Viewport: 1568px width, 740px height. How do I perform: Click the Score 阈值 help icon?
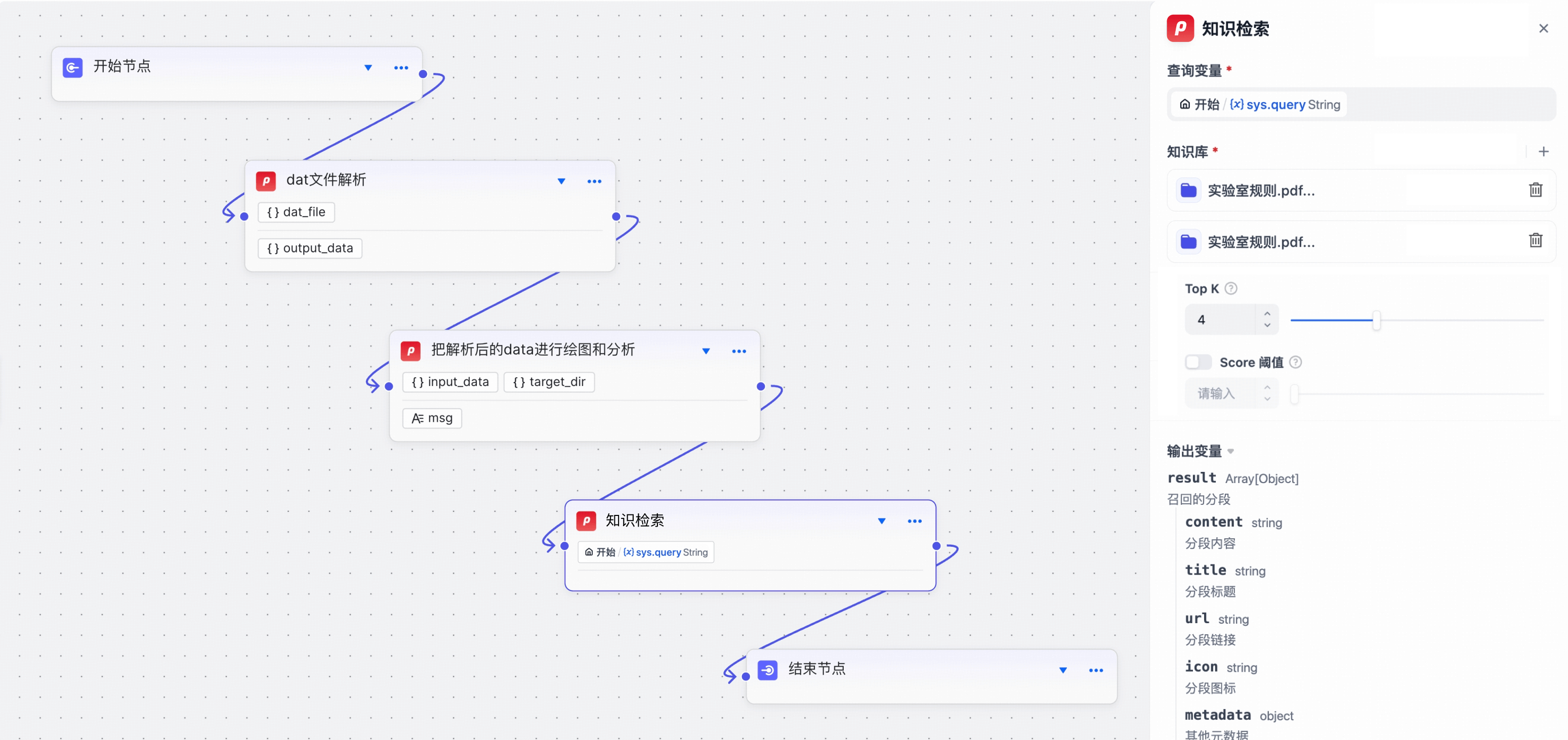[1295, 362]
